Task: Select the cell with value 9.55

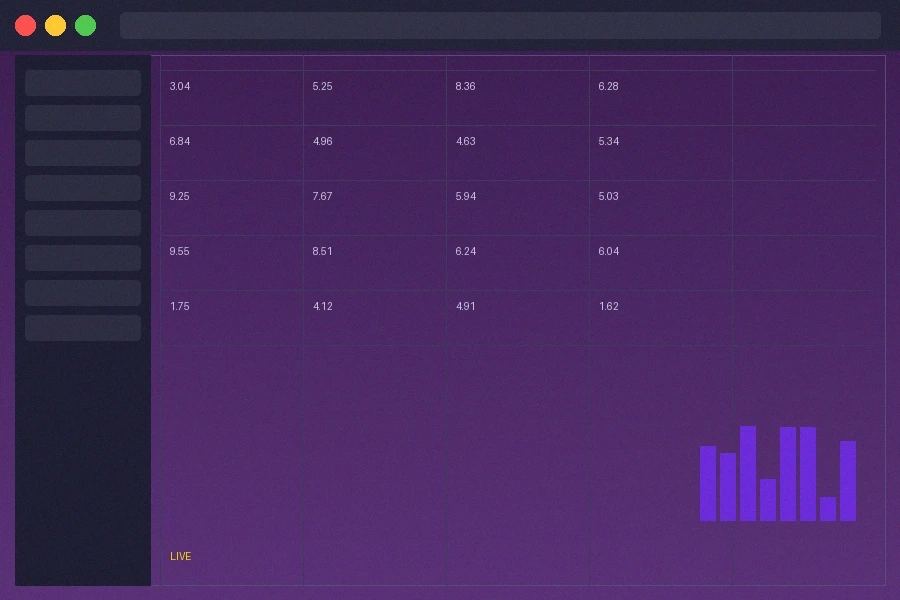Action: point(180,252)
